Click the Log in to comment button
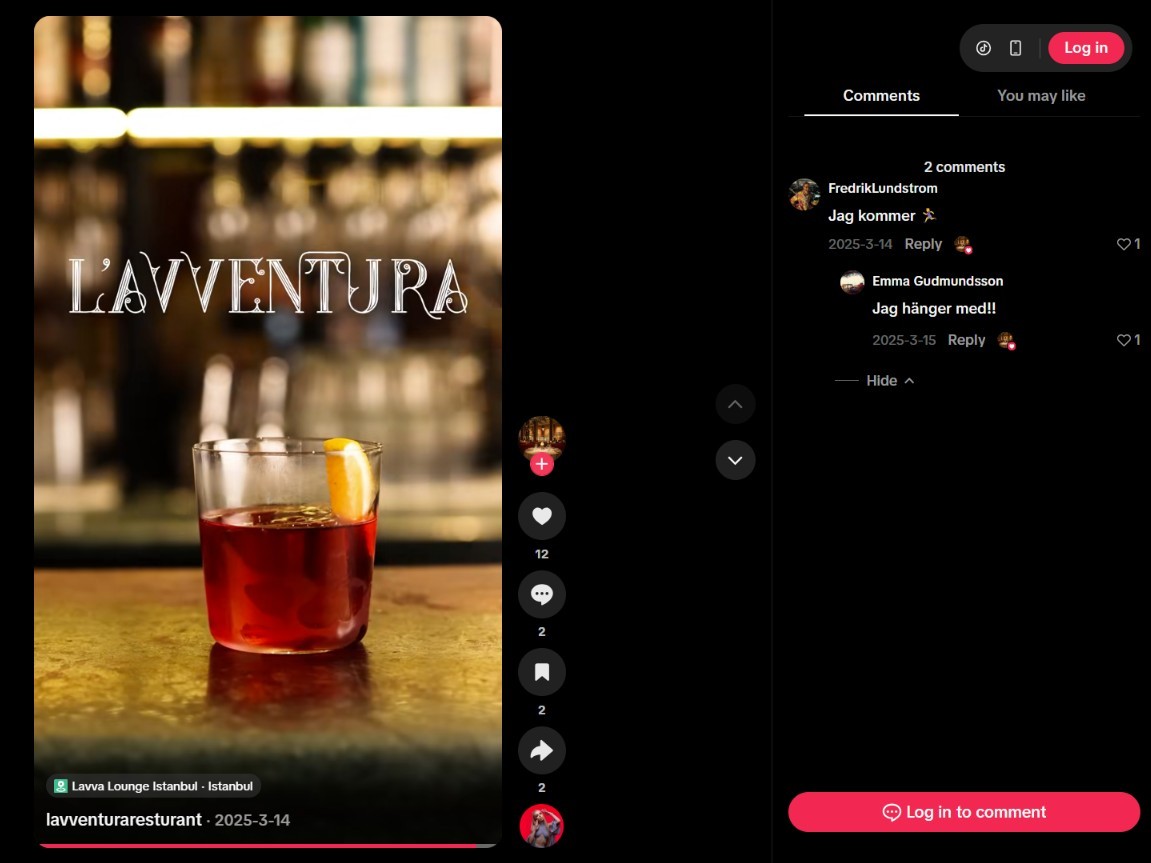 964,812
